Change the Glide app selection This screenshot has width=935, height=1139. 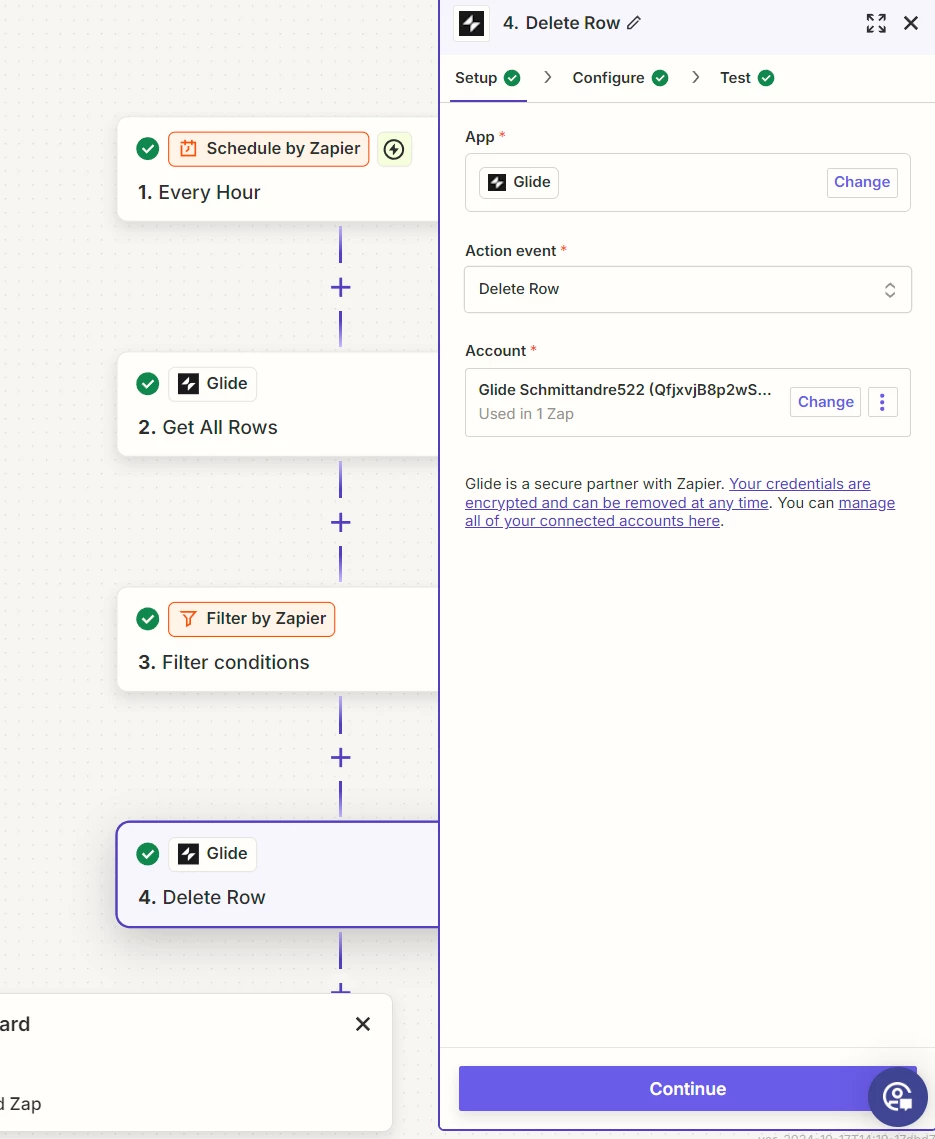coord(862,182)
